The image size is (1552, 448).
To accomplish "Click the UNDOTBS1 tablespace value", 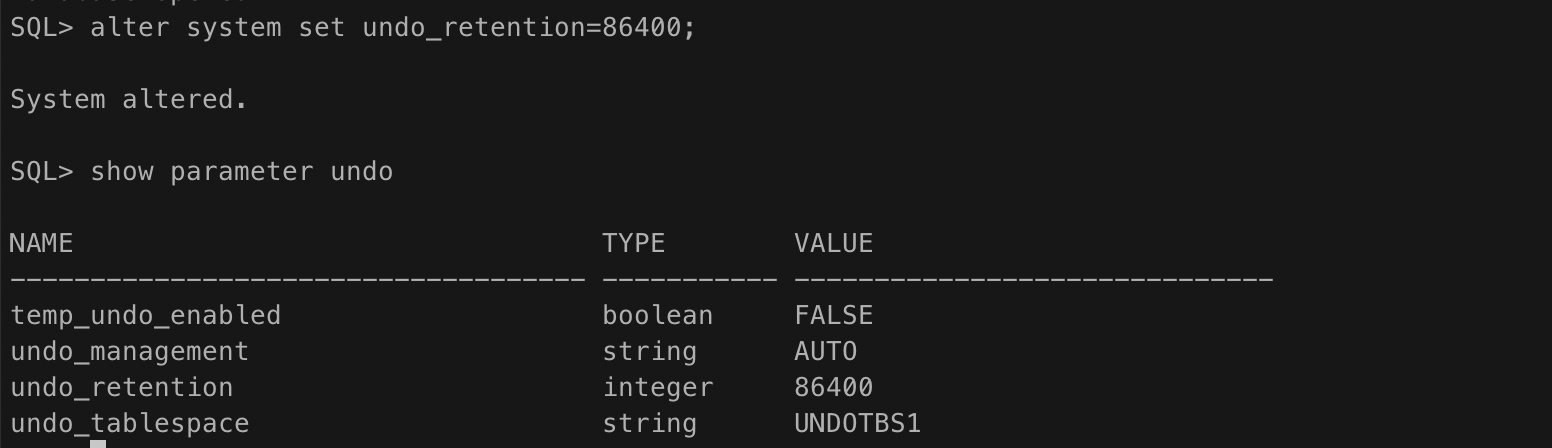I will (x=857, y=424).
